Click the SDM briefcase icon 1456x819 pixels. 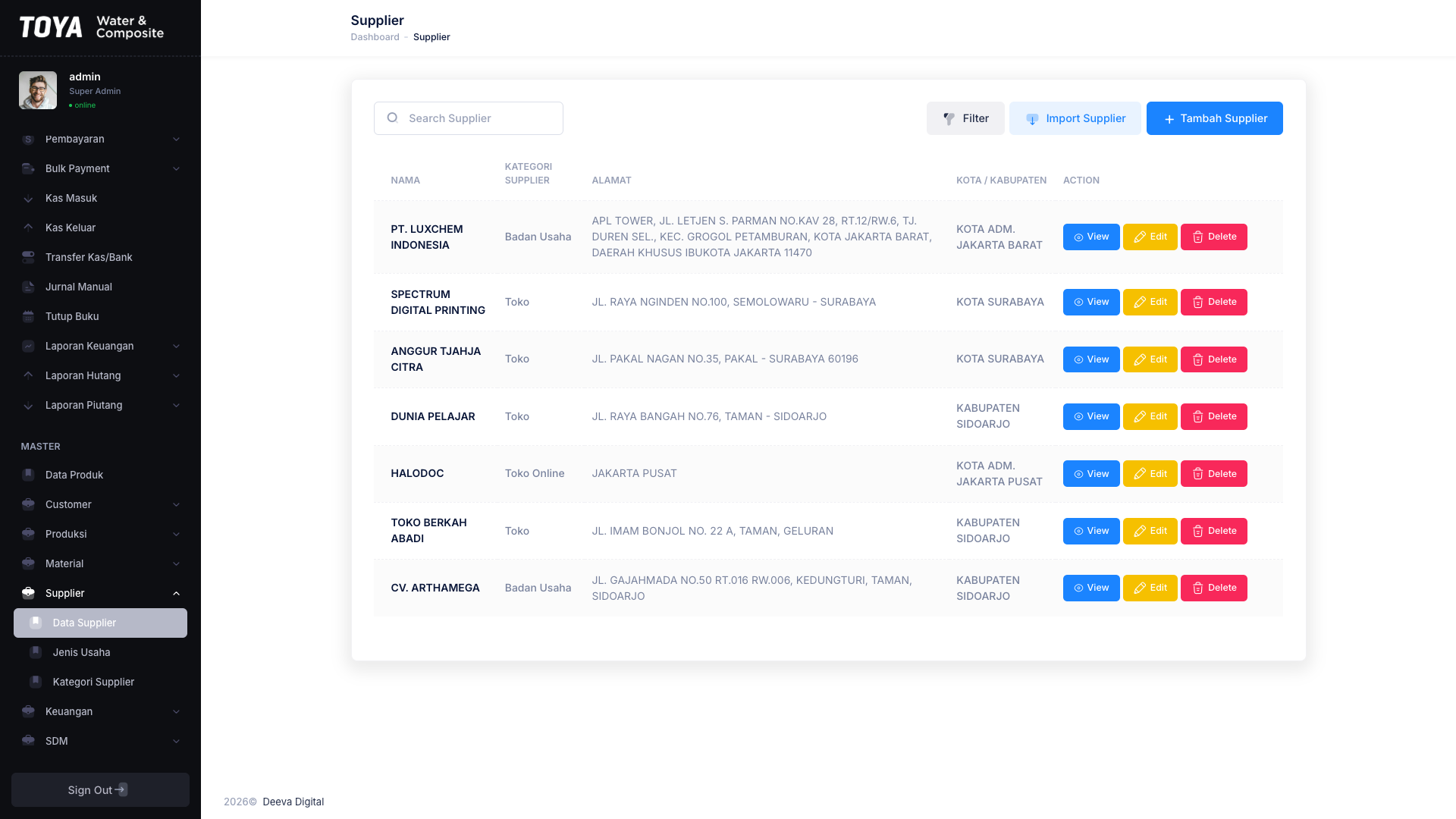point(28,741)
